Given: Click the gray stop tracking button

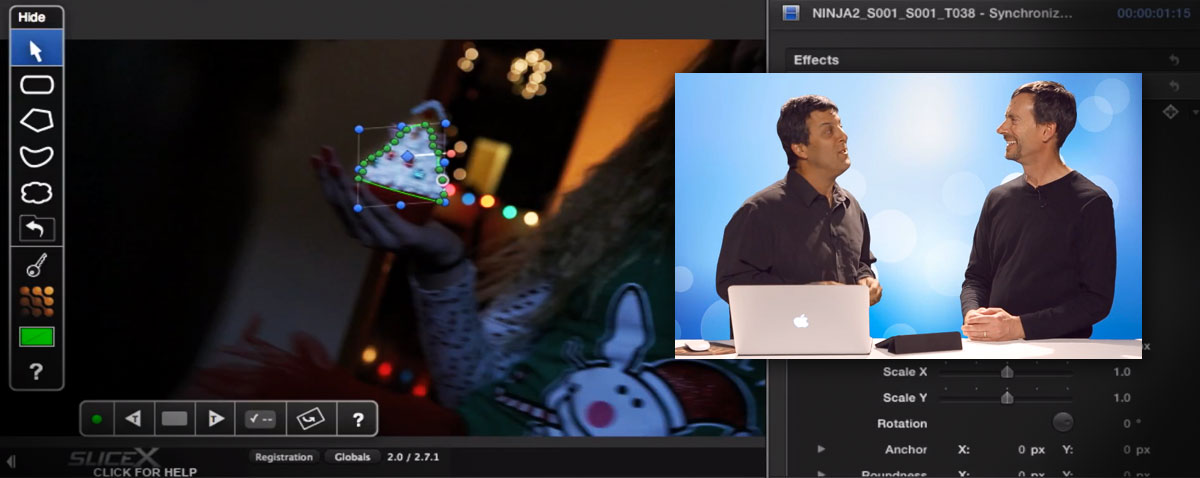Looking at the screenshot, I should [x=175, y=419].
